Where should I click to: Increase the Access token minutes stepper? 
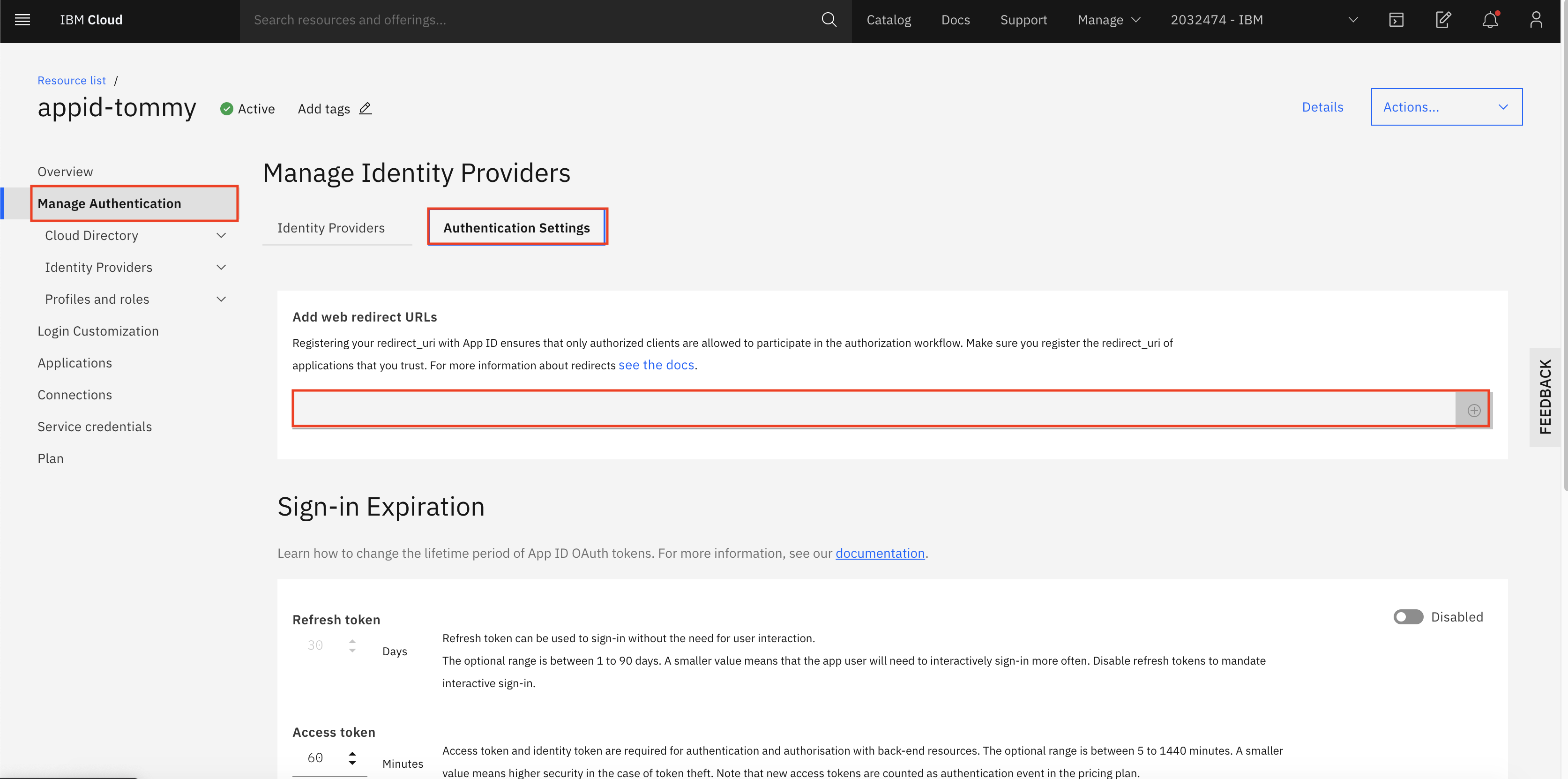tap(352, 753)
